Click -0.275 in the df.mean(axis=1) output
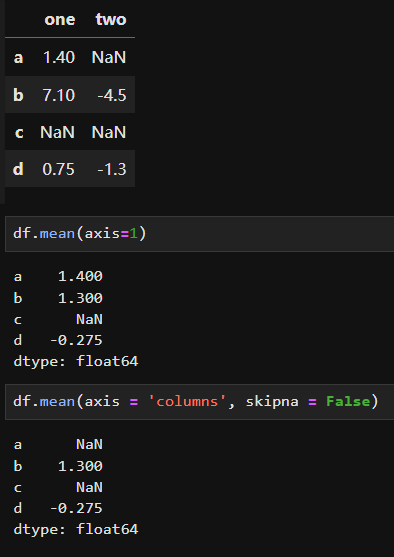 [76, 340]
